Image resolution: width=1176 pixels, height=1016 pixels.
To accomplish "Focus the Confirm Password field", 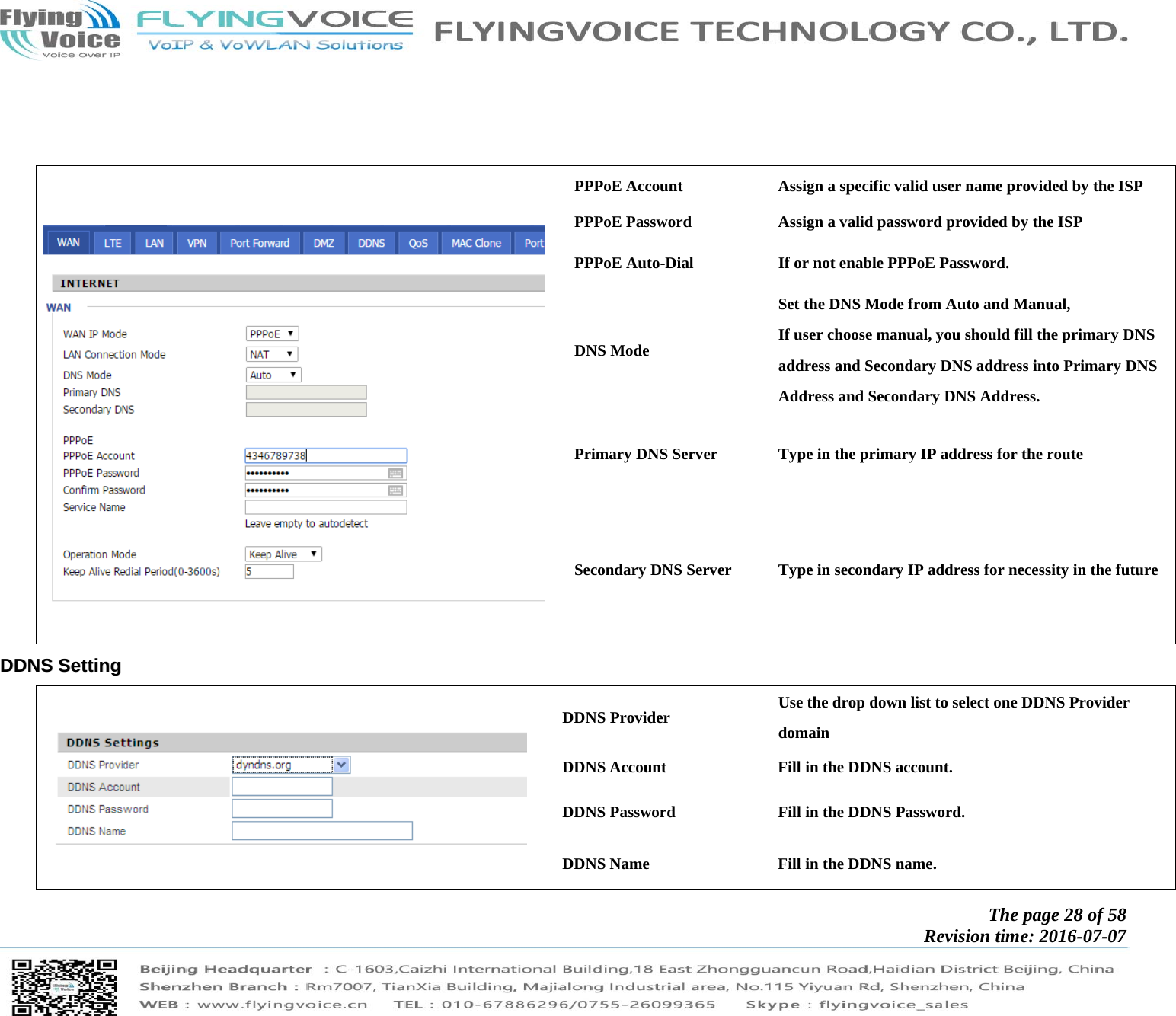I will (326, 490).
